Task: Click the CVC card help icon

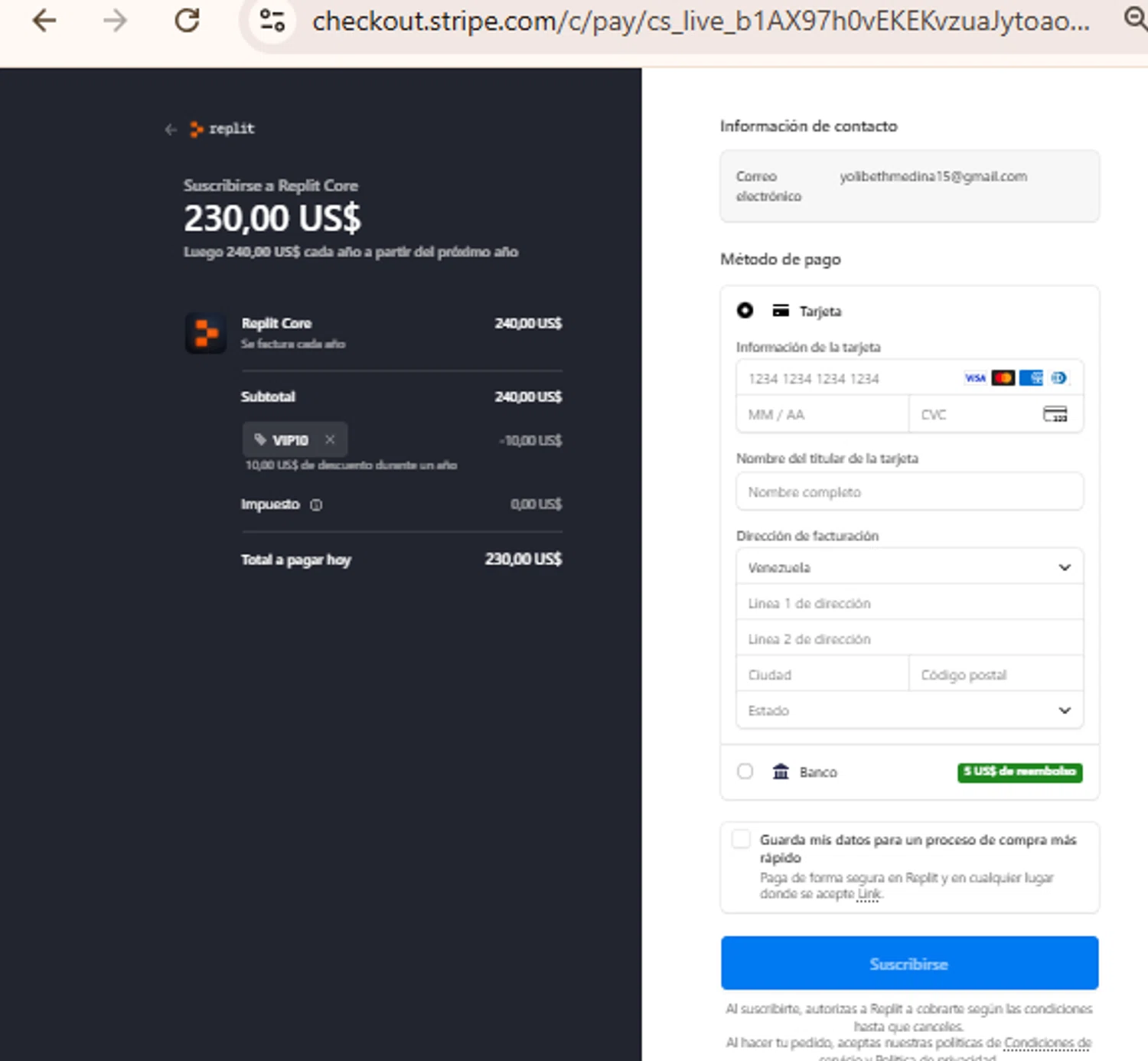Action: [x=1055, y=415]
